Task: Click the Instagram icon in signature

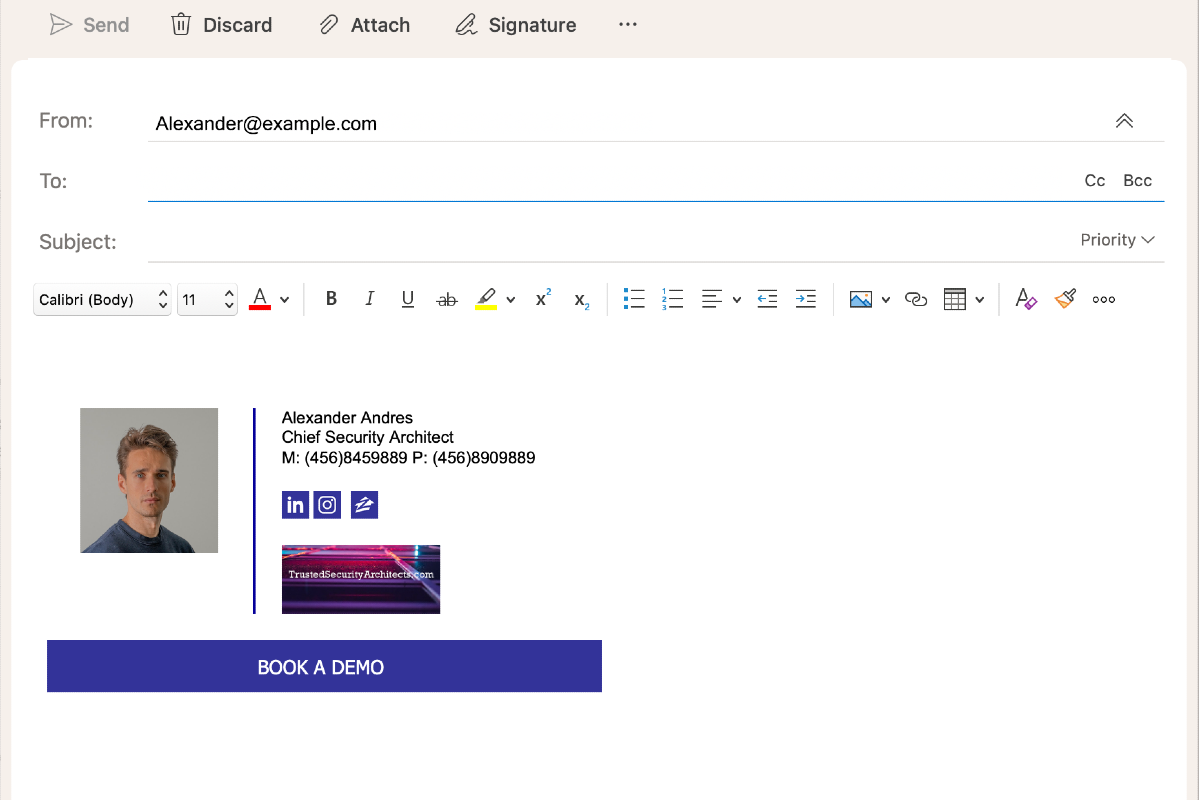Action: pos(327,505)
